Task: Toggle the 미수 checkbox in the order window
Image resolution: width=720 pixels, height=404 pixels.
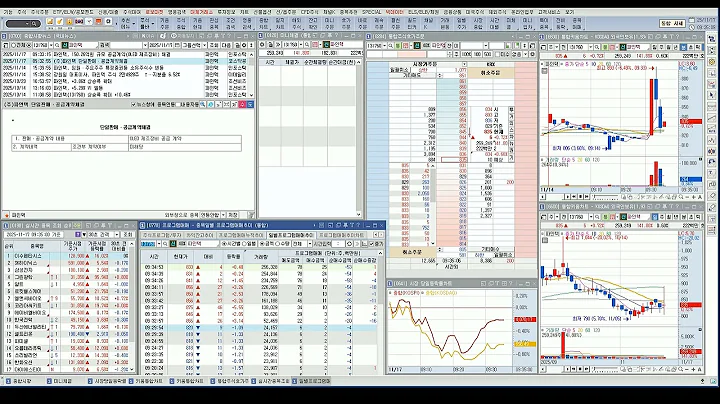Action: (497, 54)
